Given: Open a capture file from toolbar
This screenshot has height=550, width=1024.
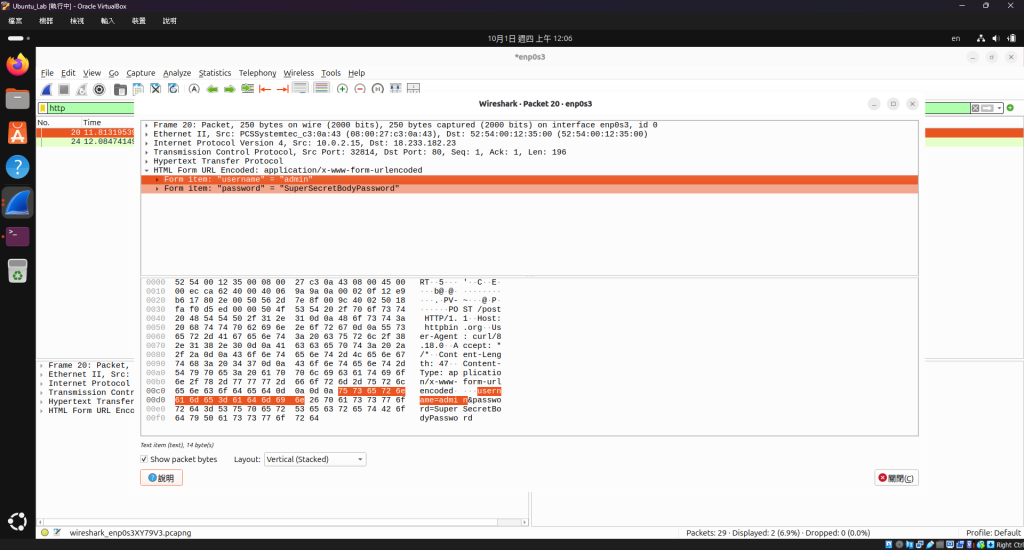Looking at the screenshot, I should [x=120, y=89].
